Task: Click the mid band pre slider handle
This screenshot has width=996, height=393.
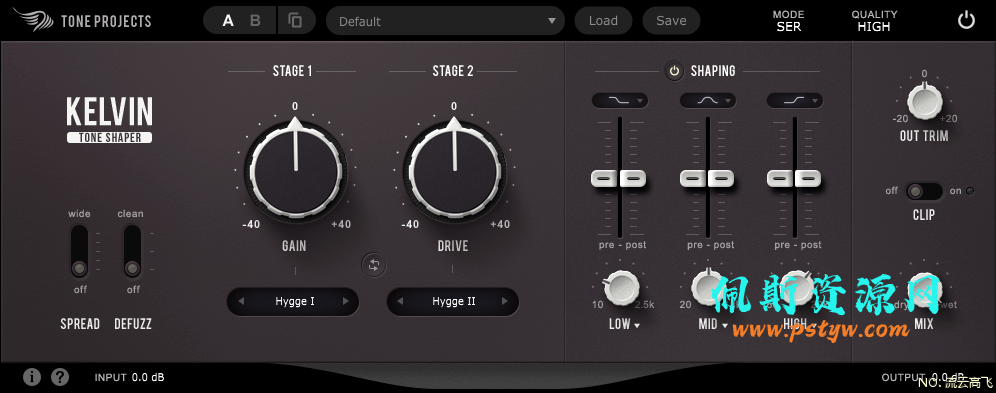Action: tap(693, 178)
